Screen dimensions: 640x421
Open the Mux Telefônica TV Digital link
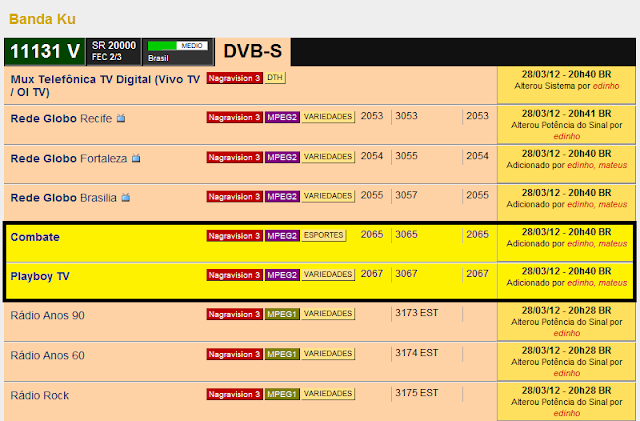(x=105, y=85)
